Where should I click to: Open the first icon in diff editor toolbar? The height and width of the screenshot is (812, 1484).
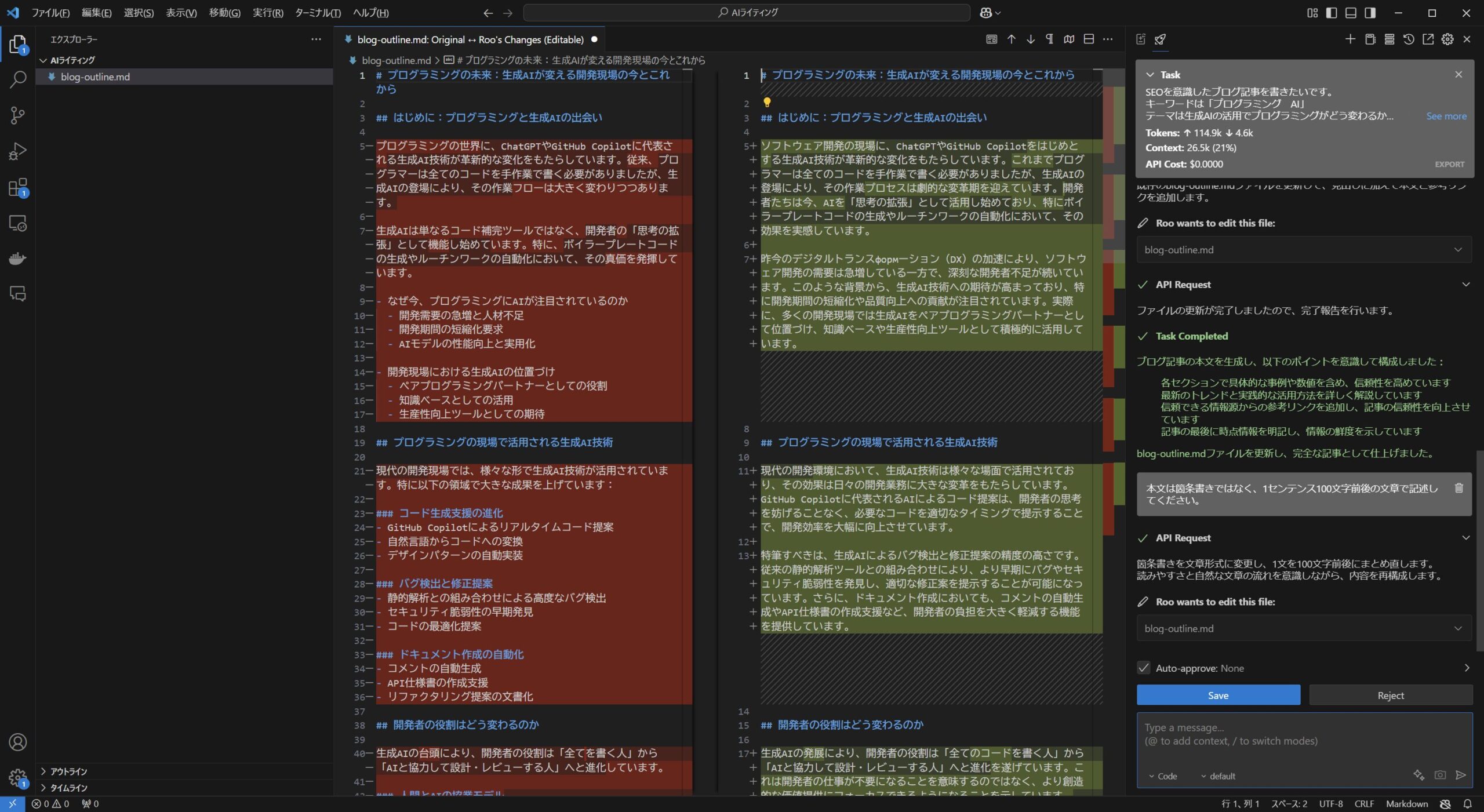coord(991,39)
